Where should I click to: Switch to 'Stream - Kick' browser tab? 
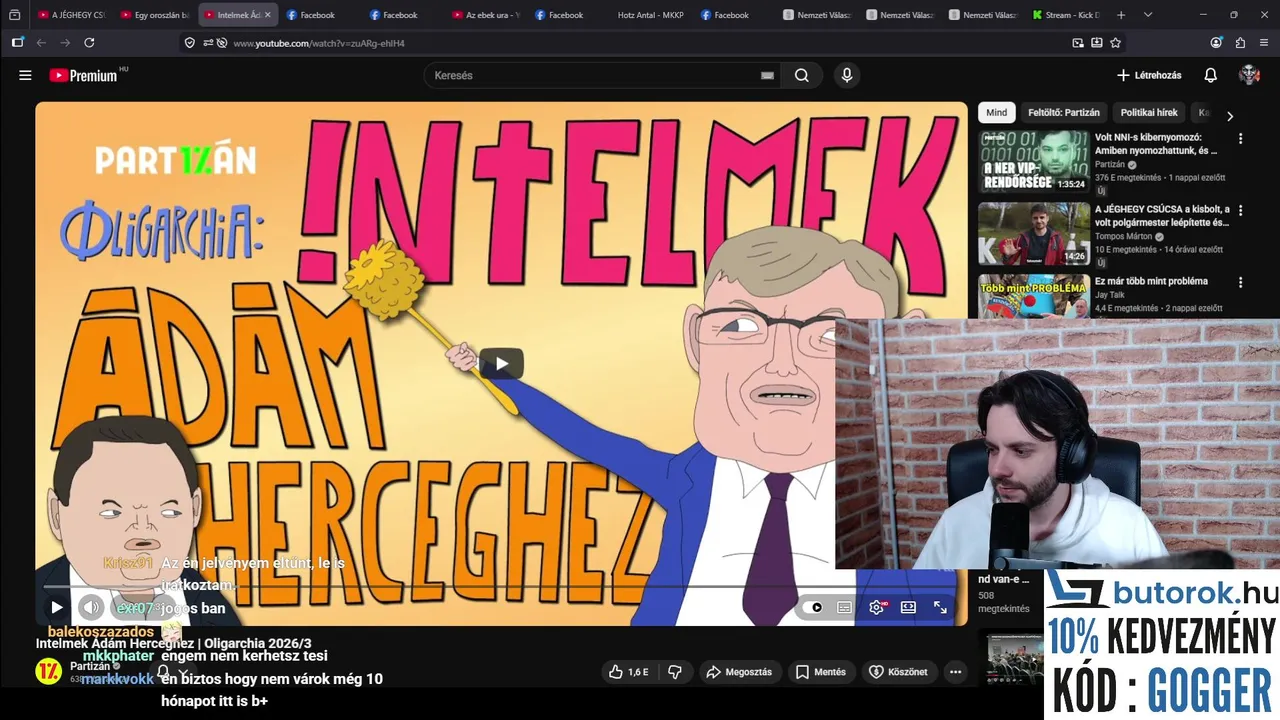point(1065,15)
